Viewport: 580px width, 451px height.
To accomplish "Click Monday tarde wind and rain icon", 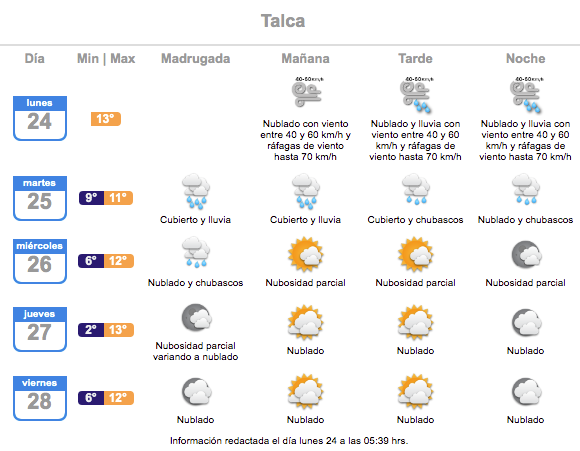I will tap(416, 95).
